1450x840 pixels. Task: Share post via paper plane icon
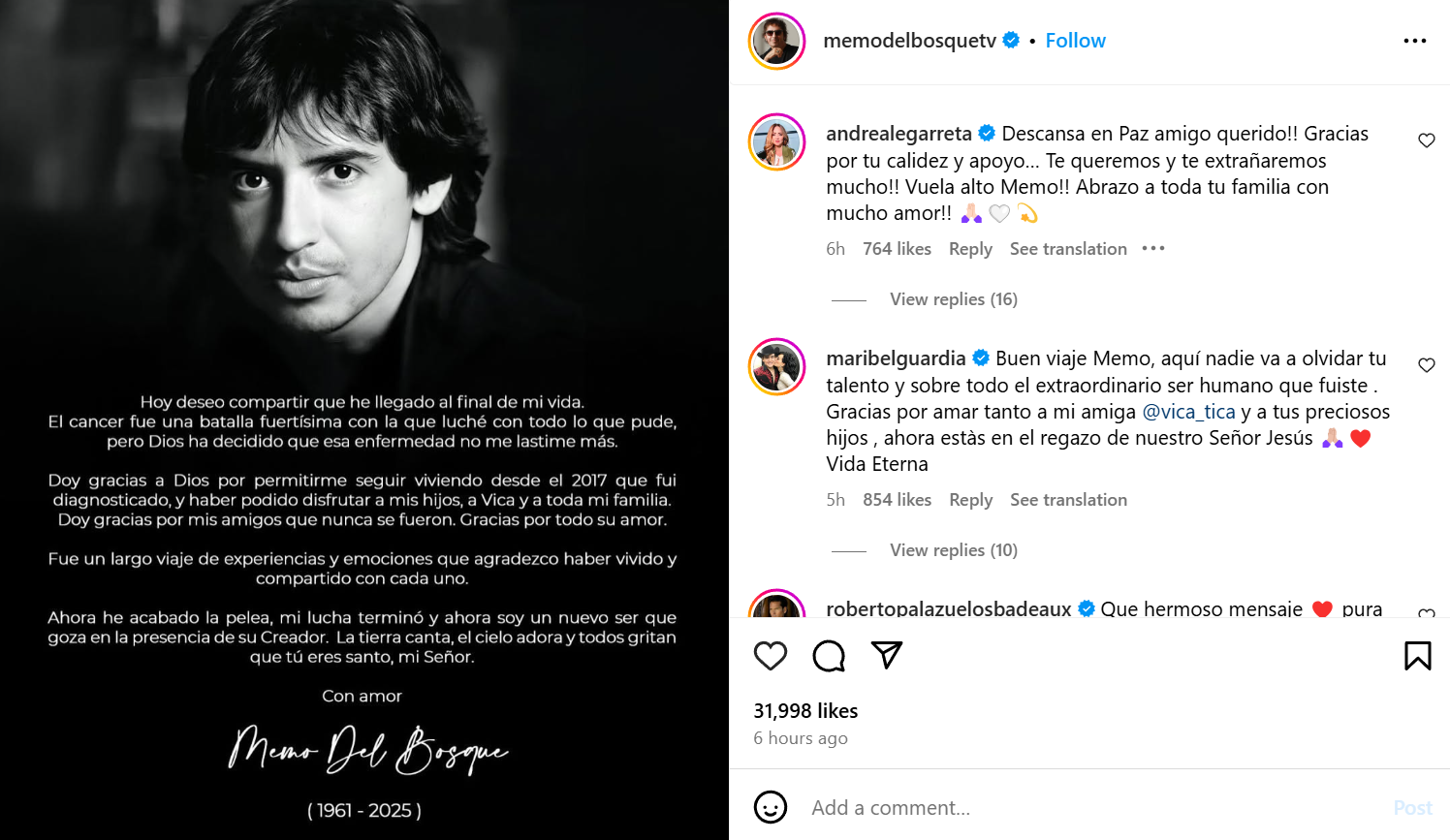click(887, 655)
